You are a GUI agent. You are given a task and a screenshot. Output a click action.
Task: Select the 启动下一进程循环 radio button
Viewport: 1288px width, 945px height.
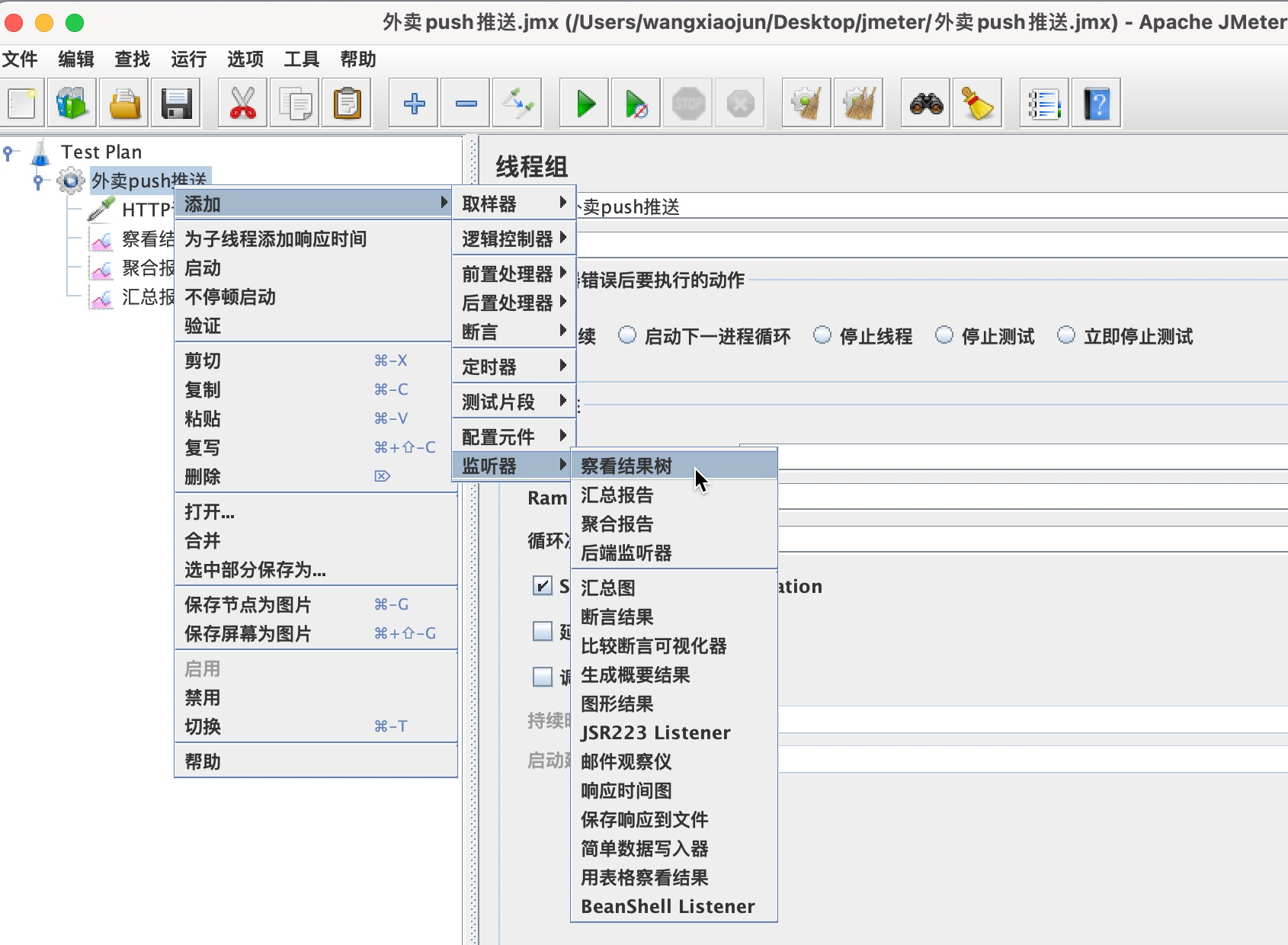point(627,335)
